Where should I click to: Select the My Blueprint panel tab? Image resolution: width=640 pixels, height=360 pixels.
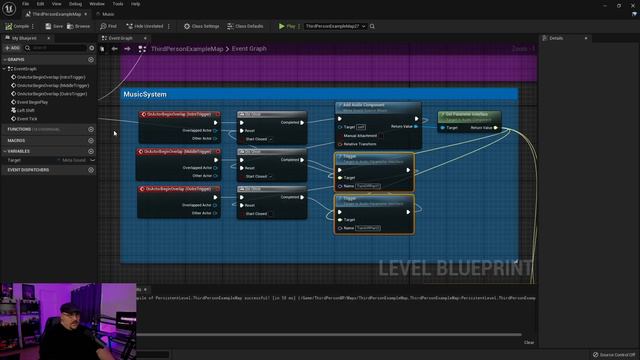24,38
